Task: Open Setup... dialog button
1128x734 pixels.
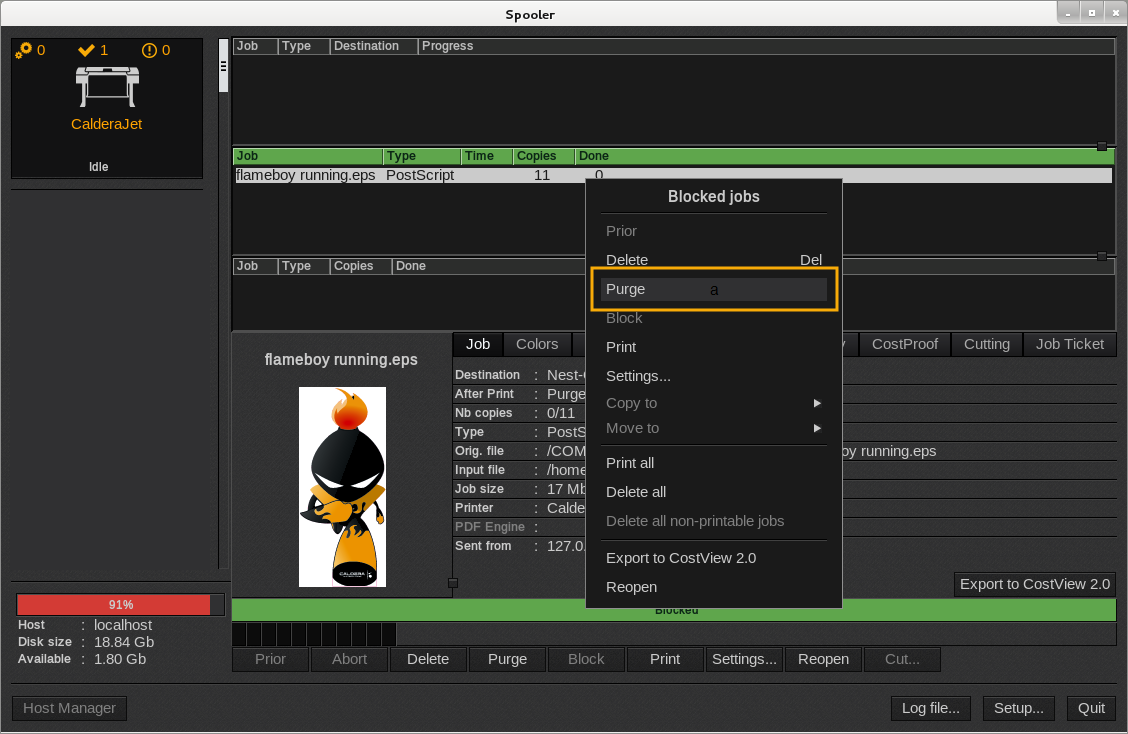Action: (x=1019, y=708)
